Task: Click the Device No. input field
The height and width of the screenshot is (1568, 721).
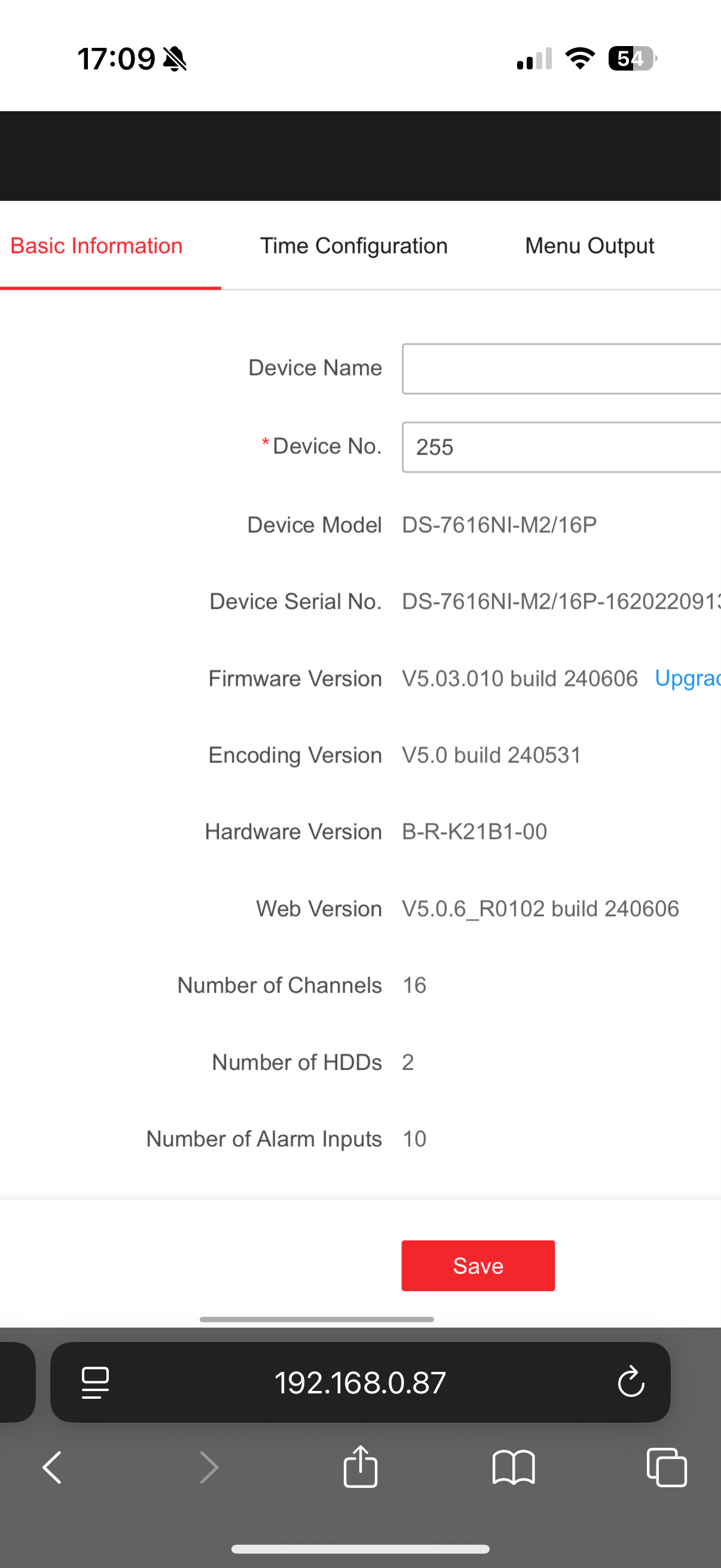Action: click(561, 447)
